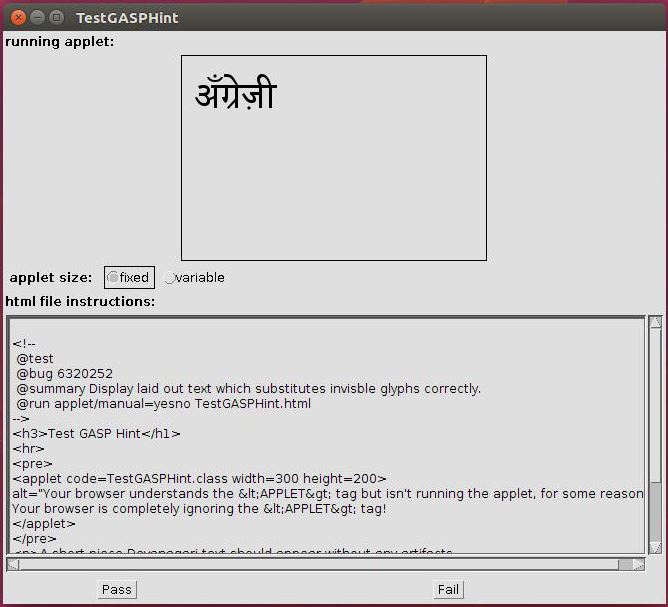Click the '<pre>' opening tag line
The image size is (668, 607).
(x=32, y=463)
